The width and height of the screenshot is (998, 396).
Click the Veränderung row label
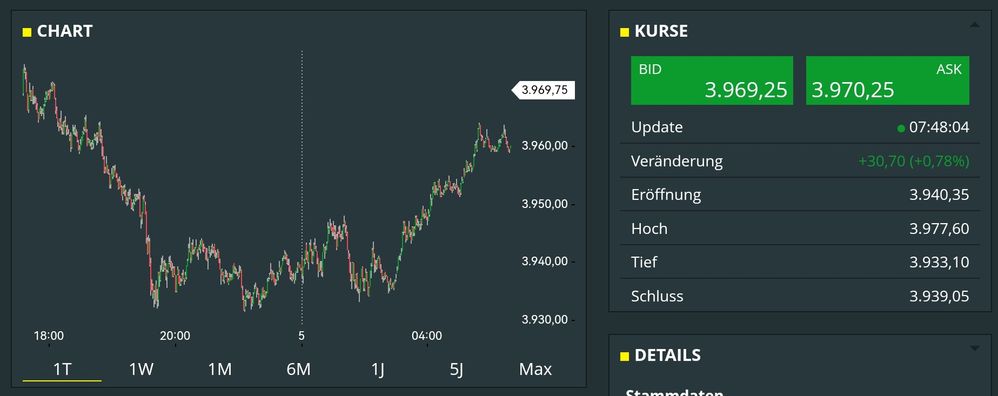tap(677, 161)
